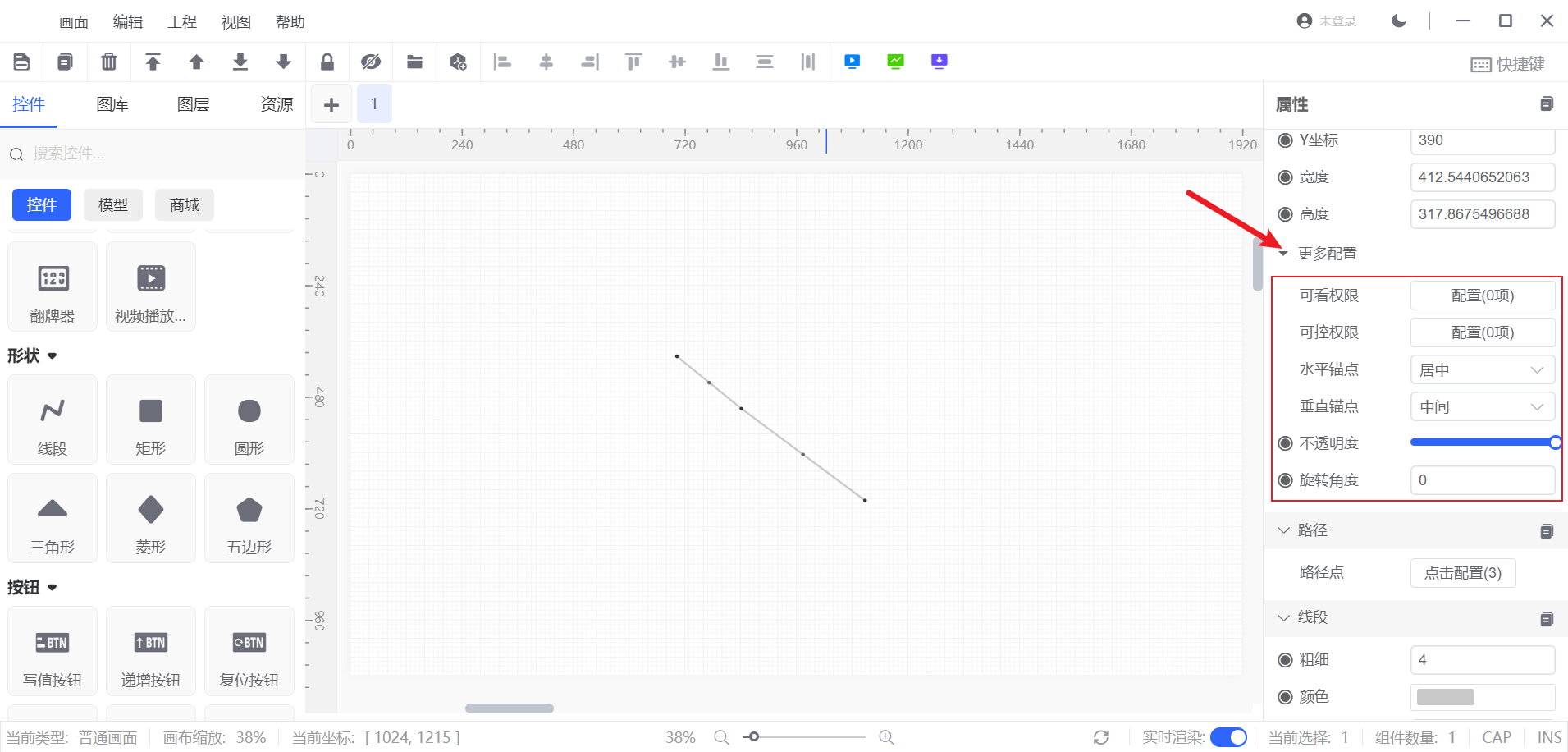Click the radio button beside 旋转角度
1568x752 pixels.
(x=1285, y=480)
